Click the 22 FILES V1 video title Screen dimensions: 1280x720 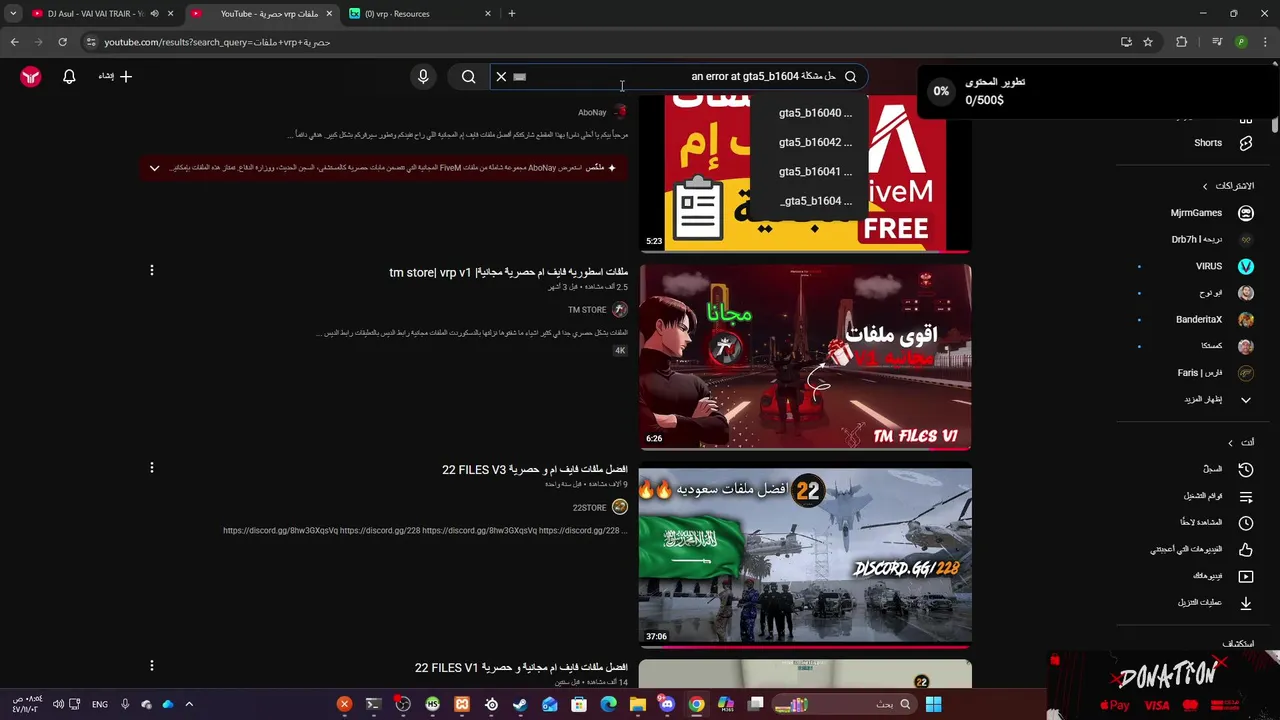pos(521,668)
